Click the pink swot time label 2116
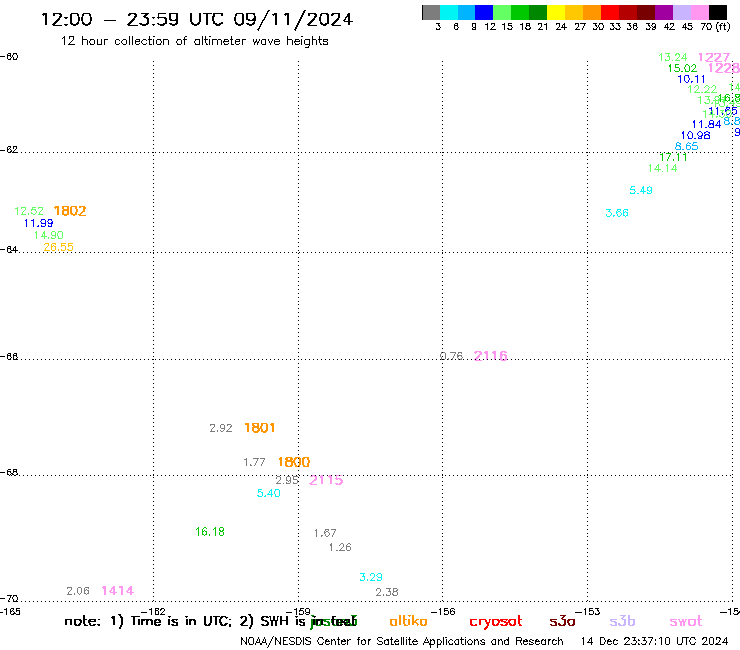 click(x=490, y=356)
